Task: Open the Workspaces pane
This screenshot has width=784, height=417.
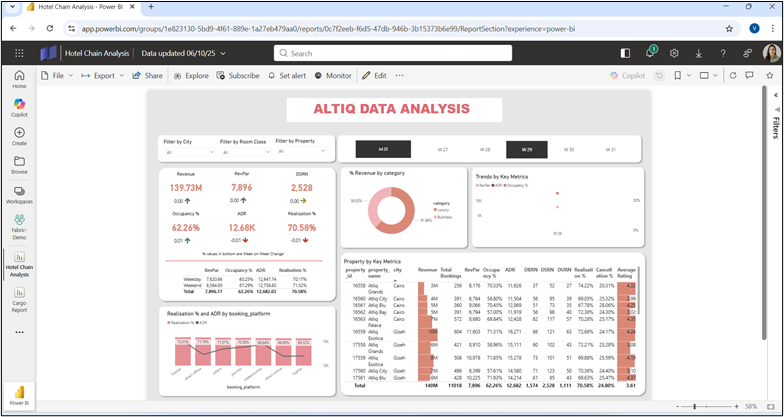Action: click(19, 194)
